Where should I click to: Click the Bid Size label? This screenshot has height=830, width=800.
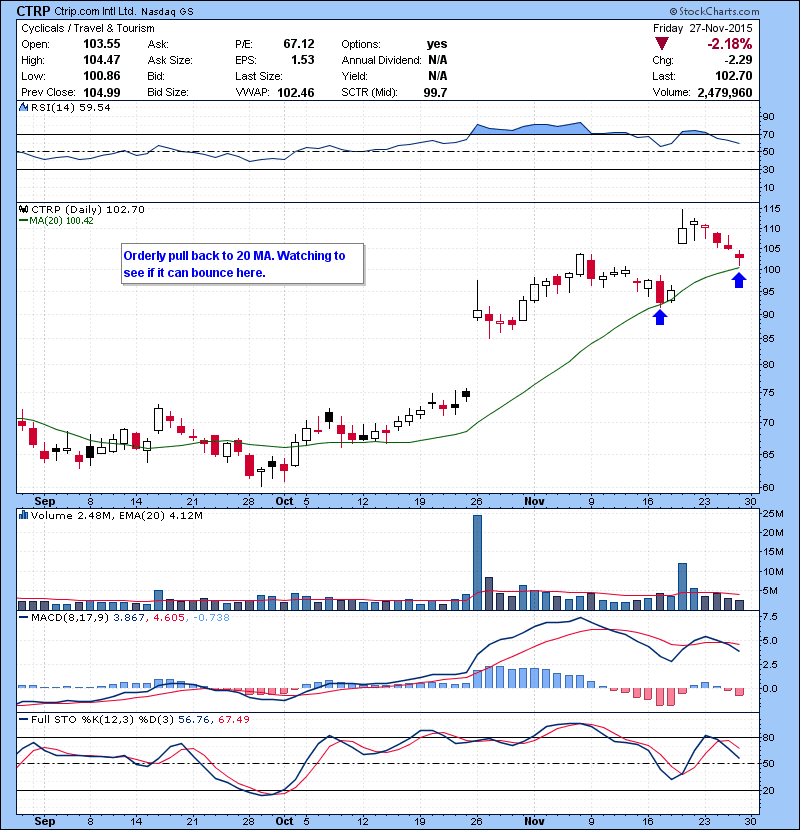click(168, 92)
